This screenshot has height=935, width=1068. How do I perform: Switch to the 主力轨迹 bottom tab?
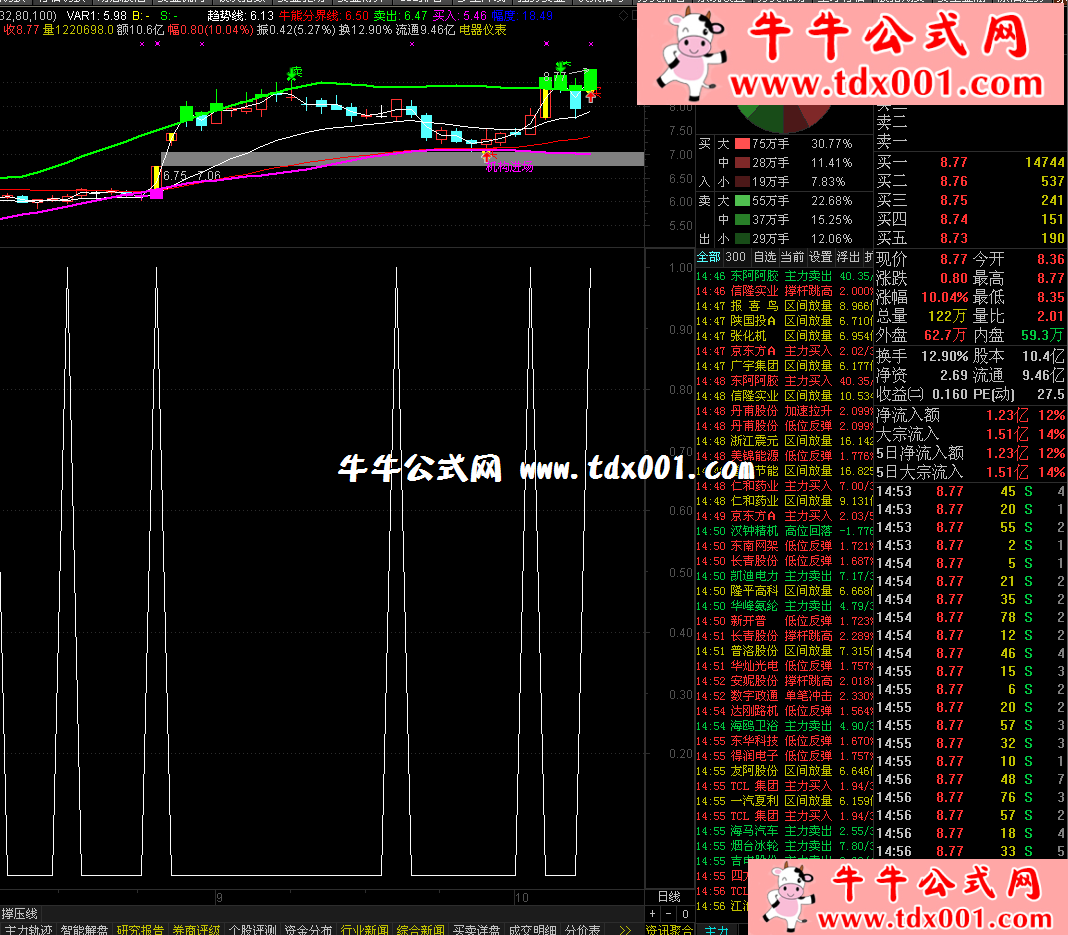point(28,930)
